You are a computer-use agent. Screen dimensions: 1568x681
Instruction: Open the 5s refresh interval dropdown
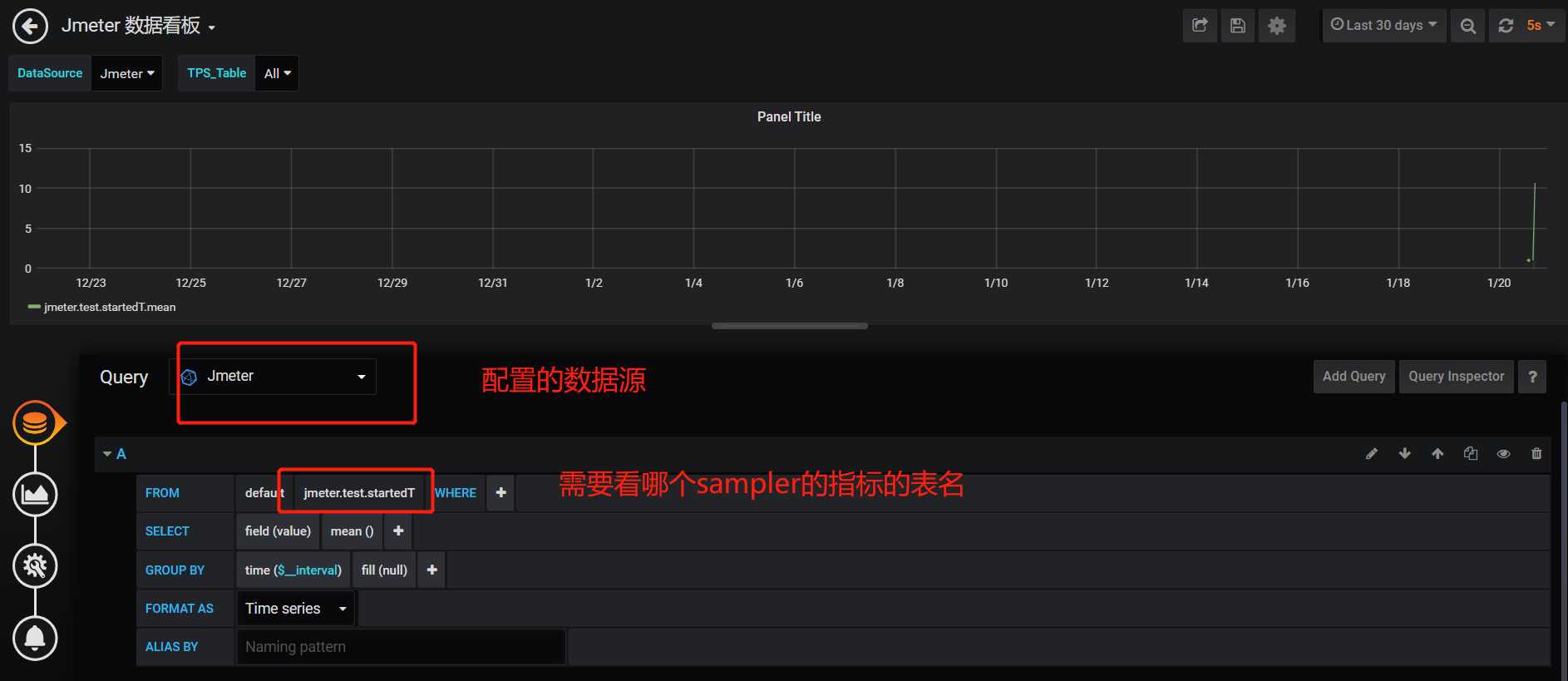pos(1541,26)
